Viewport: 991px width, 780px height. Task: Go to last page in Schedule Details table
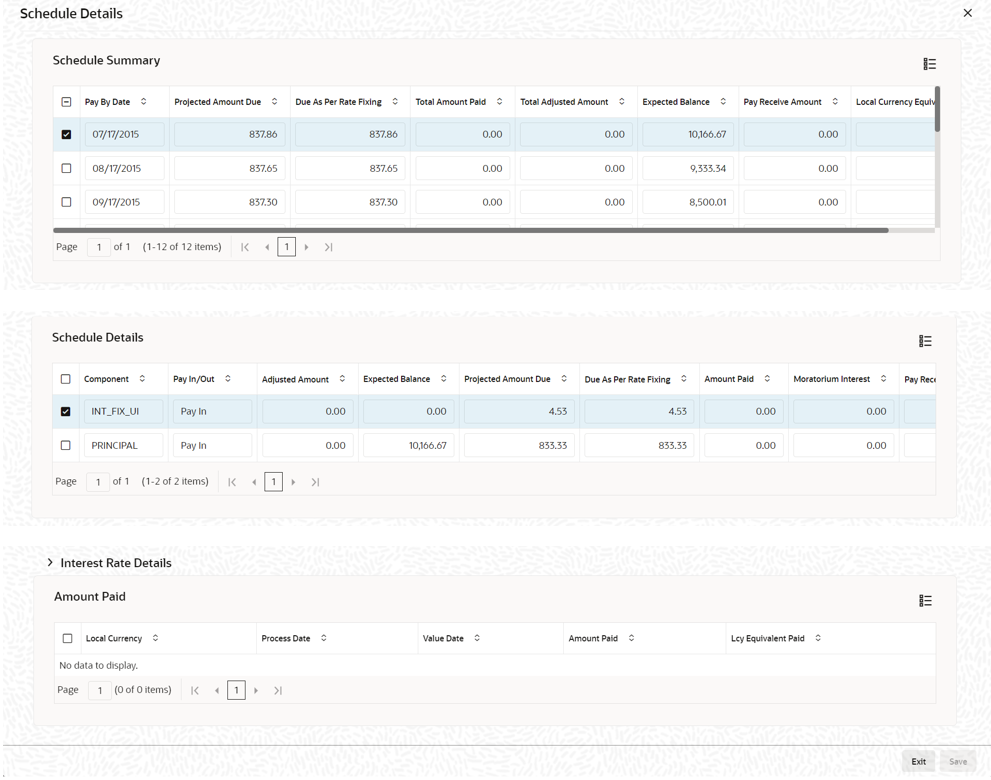pos(315,482)
